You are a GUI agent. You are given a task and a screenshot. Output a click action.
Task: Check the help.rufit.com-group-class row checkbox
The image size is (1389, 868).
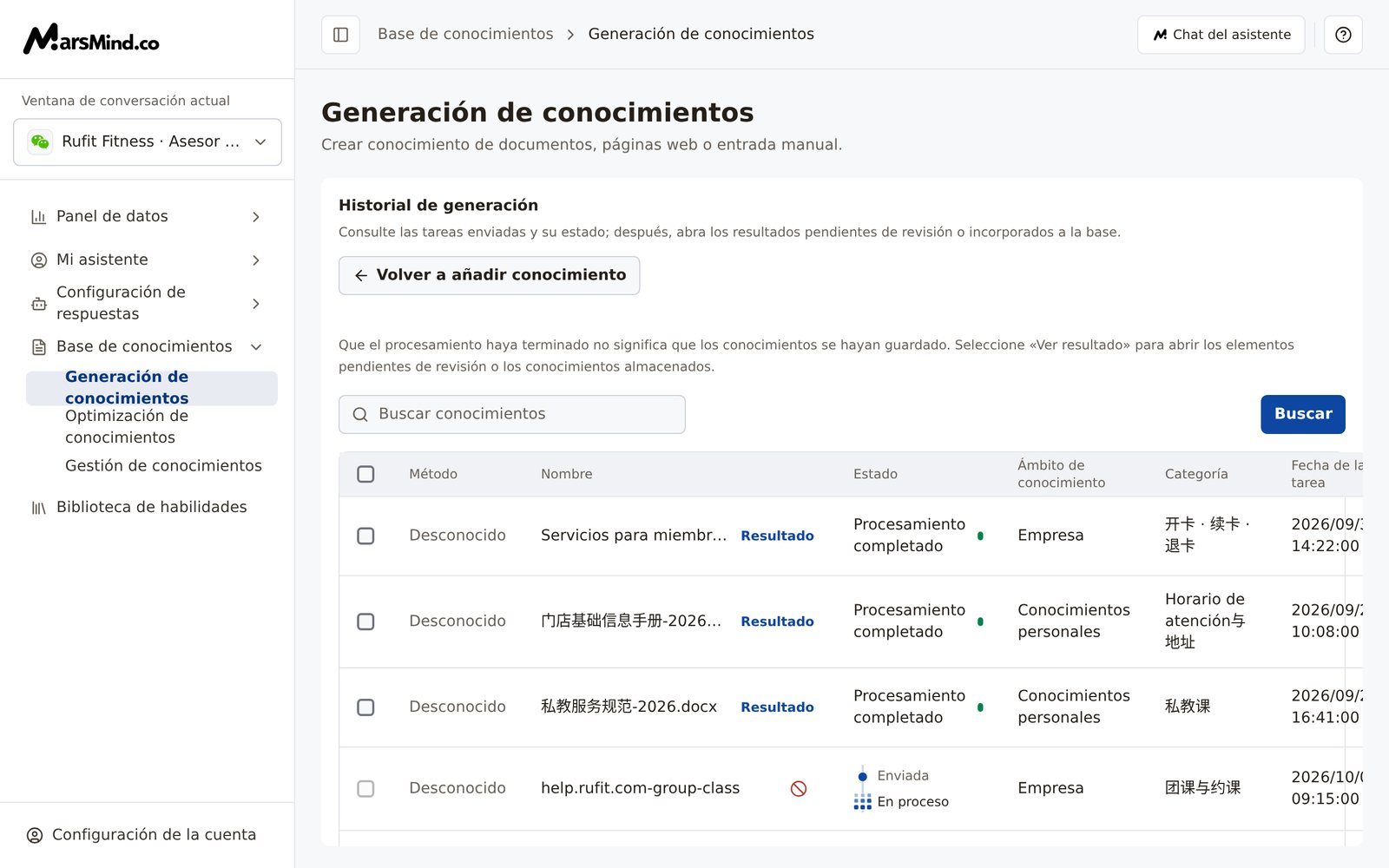pyautogui.click(x=365, y=788)
